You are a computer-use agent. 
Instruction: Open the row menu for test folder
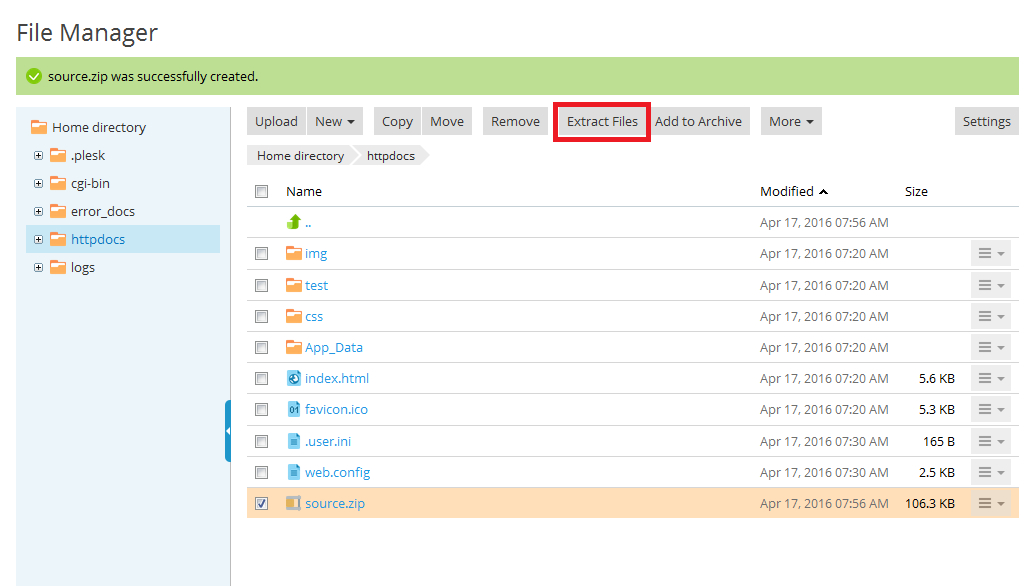pyautogui.click(x=991, y=285)
